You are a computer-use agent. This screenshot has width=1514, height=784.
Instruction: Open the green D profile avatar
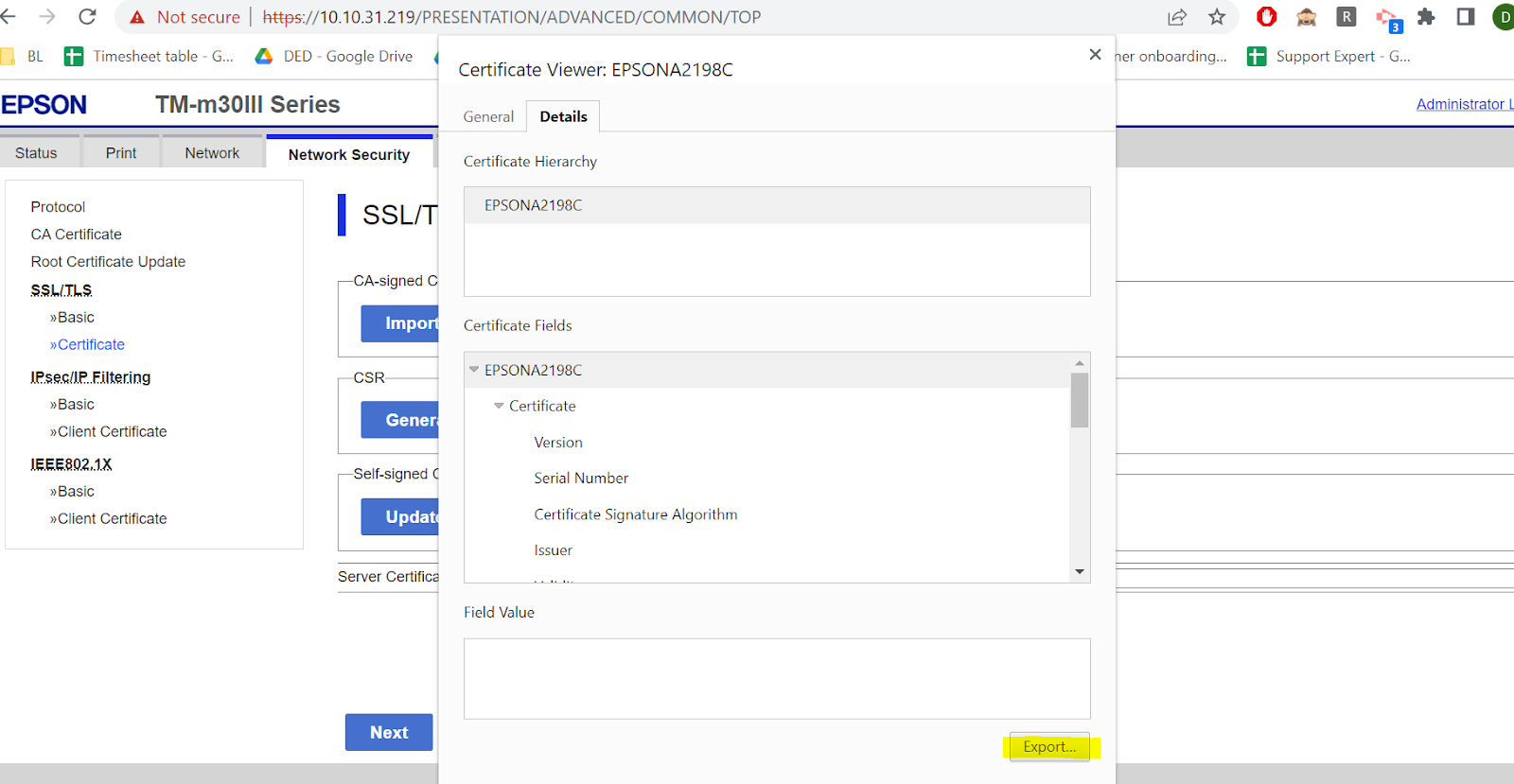[x=1504, y=17]
